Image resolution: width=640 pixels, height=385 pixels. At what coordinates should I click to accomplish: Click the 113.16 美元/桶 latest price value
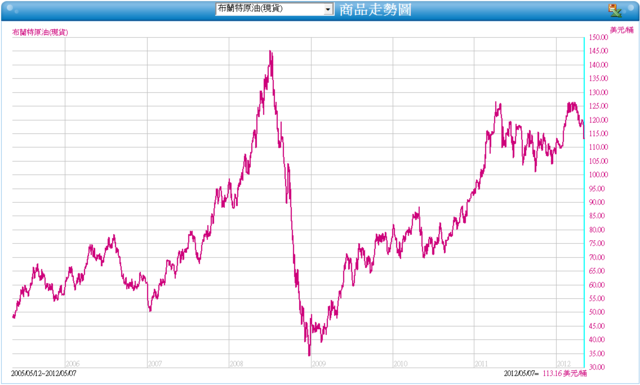click(564, 374)
